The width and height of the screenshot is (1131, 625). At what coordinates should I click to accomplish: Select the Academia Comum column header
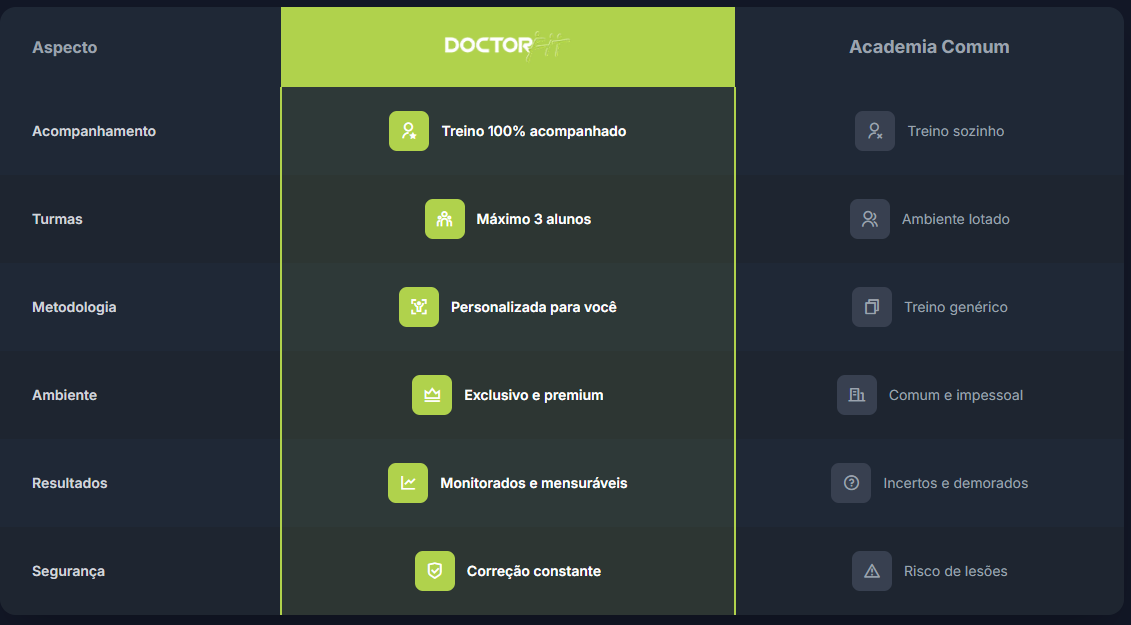coord(929,47)
